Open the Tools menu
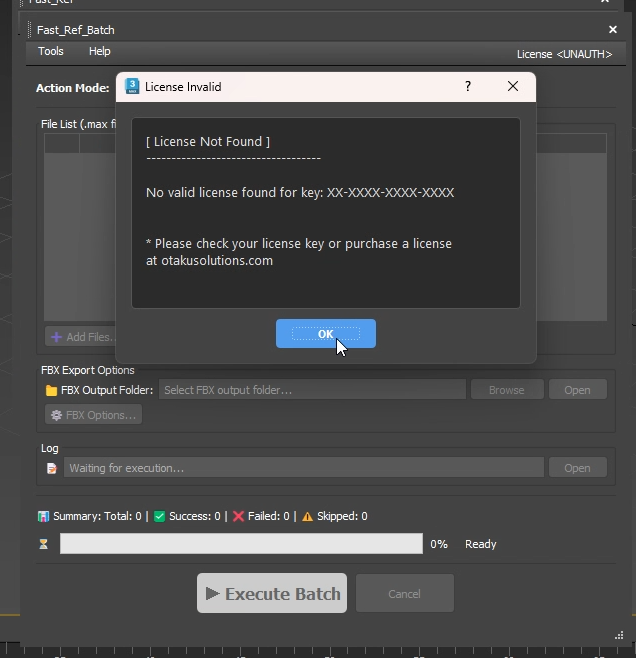This screenshot has width=636, height=658. [x=50, y=51]
